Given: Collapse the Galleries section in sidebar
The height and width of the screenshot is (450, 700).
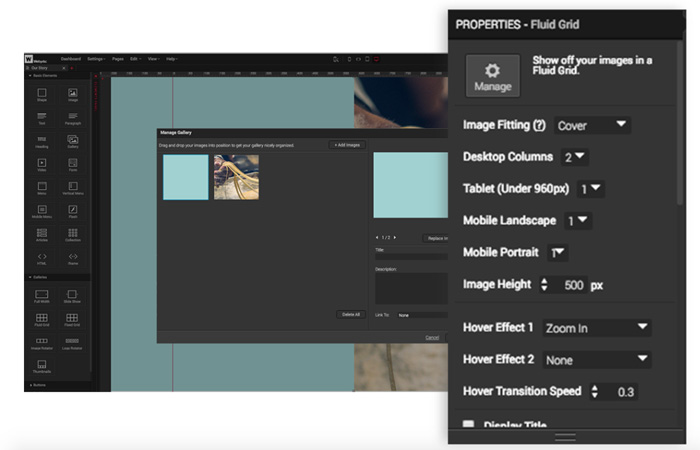Looking at the screenshot, I should click(30, 278).
